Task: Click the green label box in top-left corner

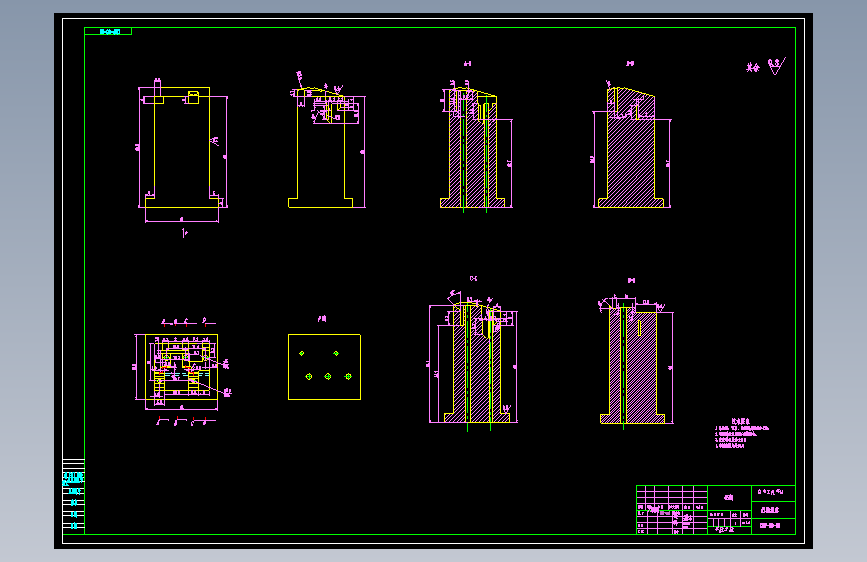Action: tap(108, 32)
